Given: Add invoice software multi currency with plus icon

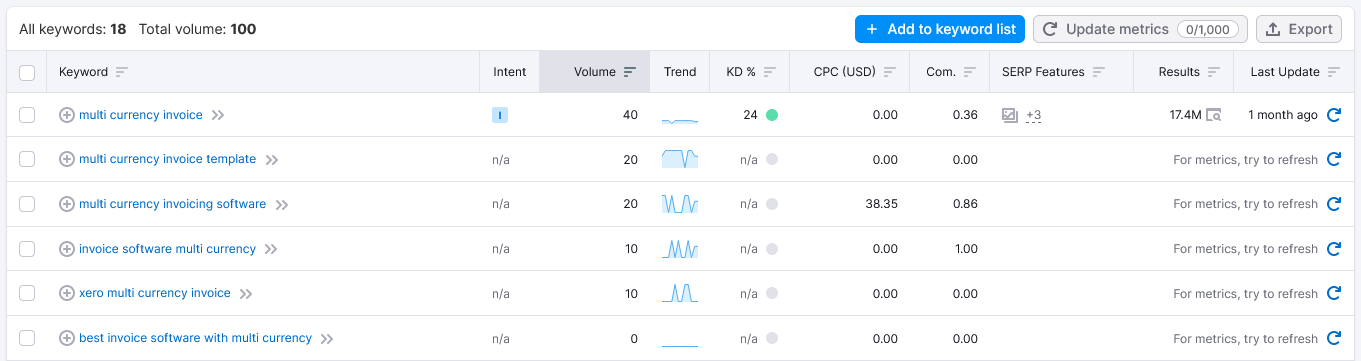Looking at the screenshot, I should coord(67,249).
